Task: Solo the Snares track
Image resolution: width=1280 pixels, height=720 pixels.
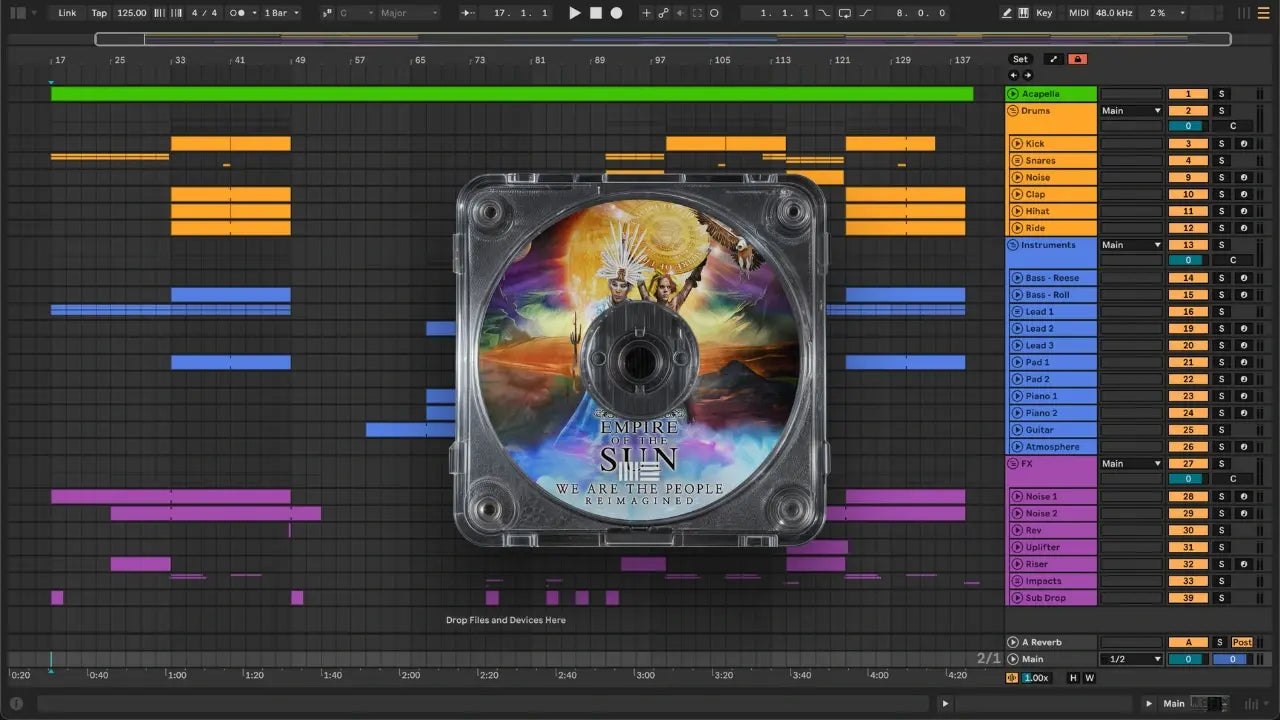Action: (x=1221, y=161)
